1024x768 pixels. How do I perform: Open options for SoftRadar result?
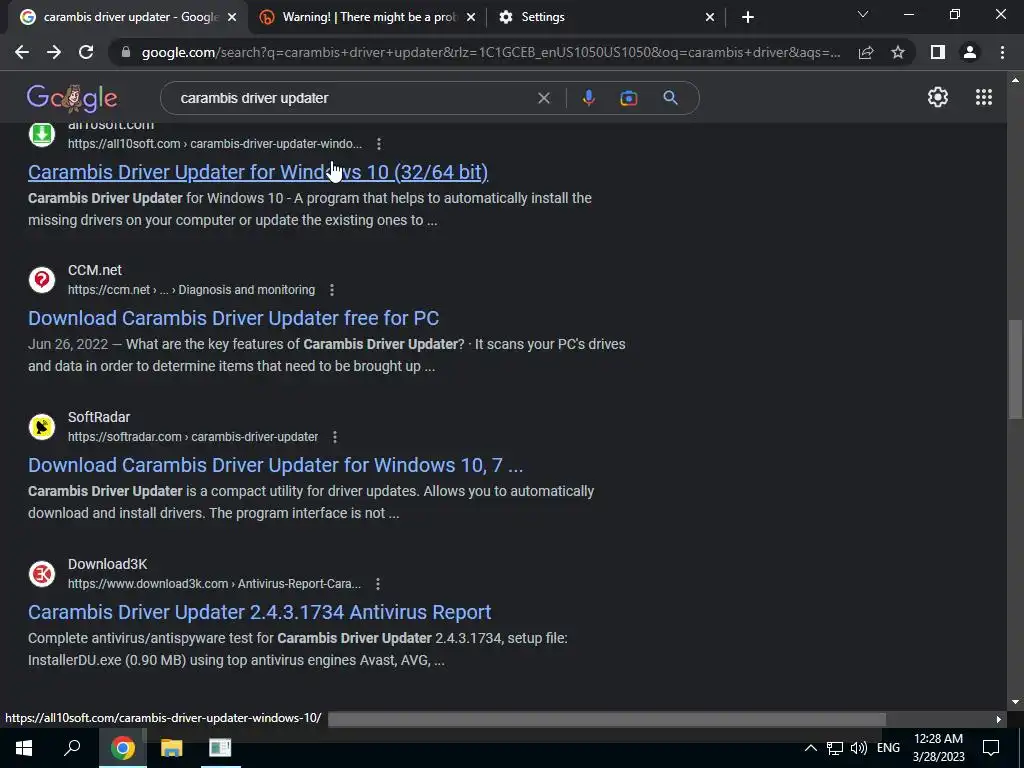(335, 437)
